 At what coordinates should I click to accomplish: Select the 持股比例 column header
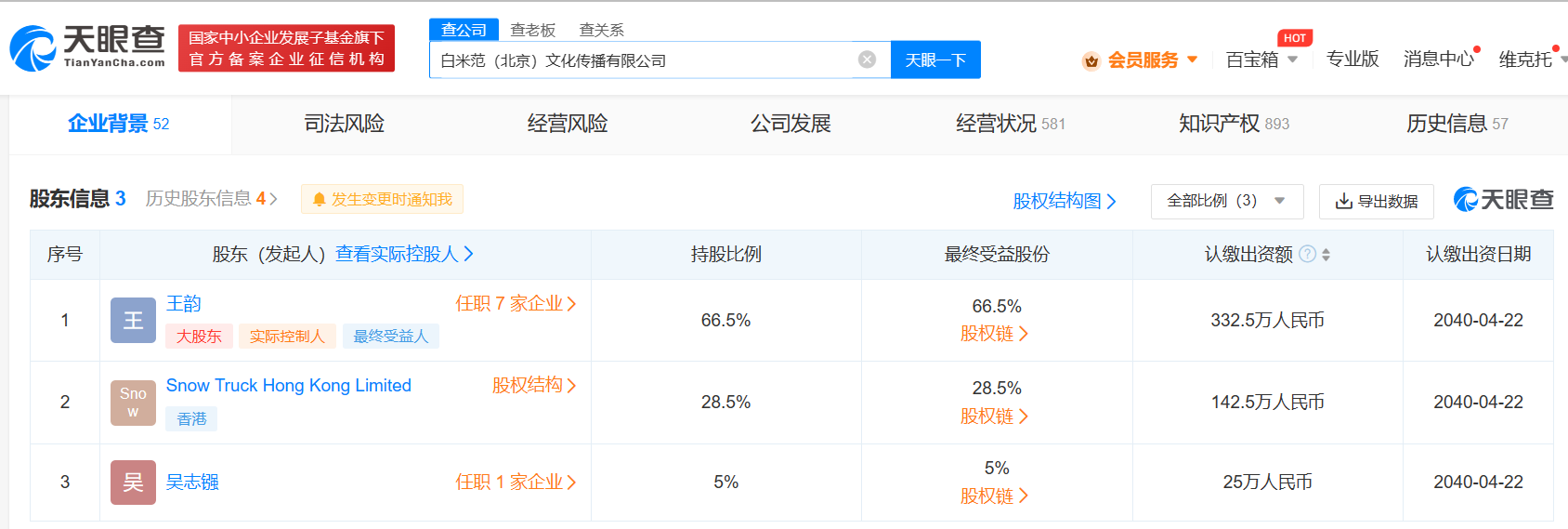[x=726, y=254]
